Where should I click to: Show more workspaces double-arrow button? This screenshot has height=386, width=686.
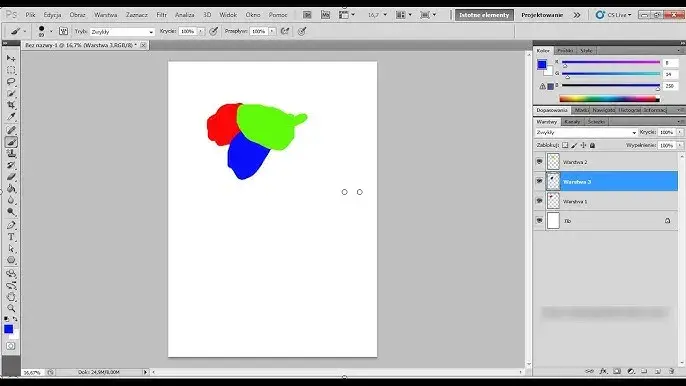tap(577, 15)
